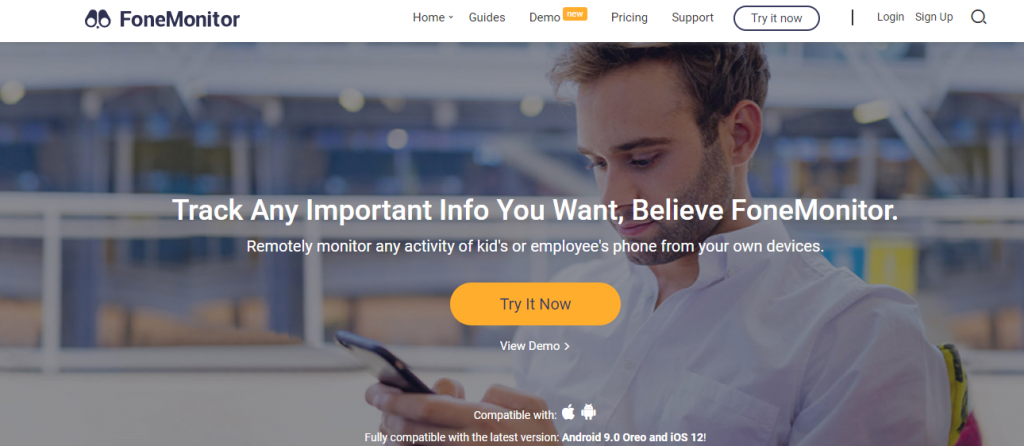The width and height of the screenshot is (1024, 446).
Task: Click the chevron after View Demo
Action: [x=567, y=346]
